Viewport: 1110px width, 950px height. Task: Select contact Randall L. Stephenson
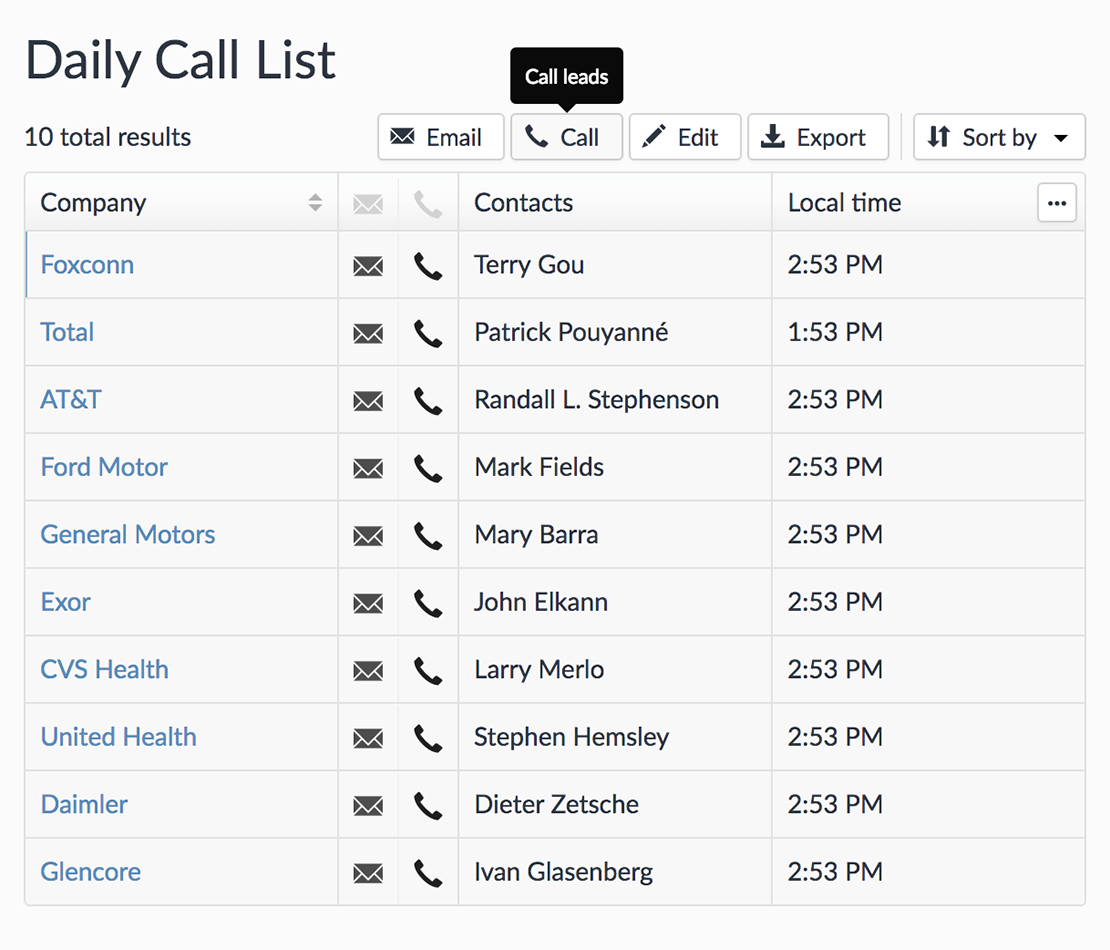(x=596, y=400)
